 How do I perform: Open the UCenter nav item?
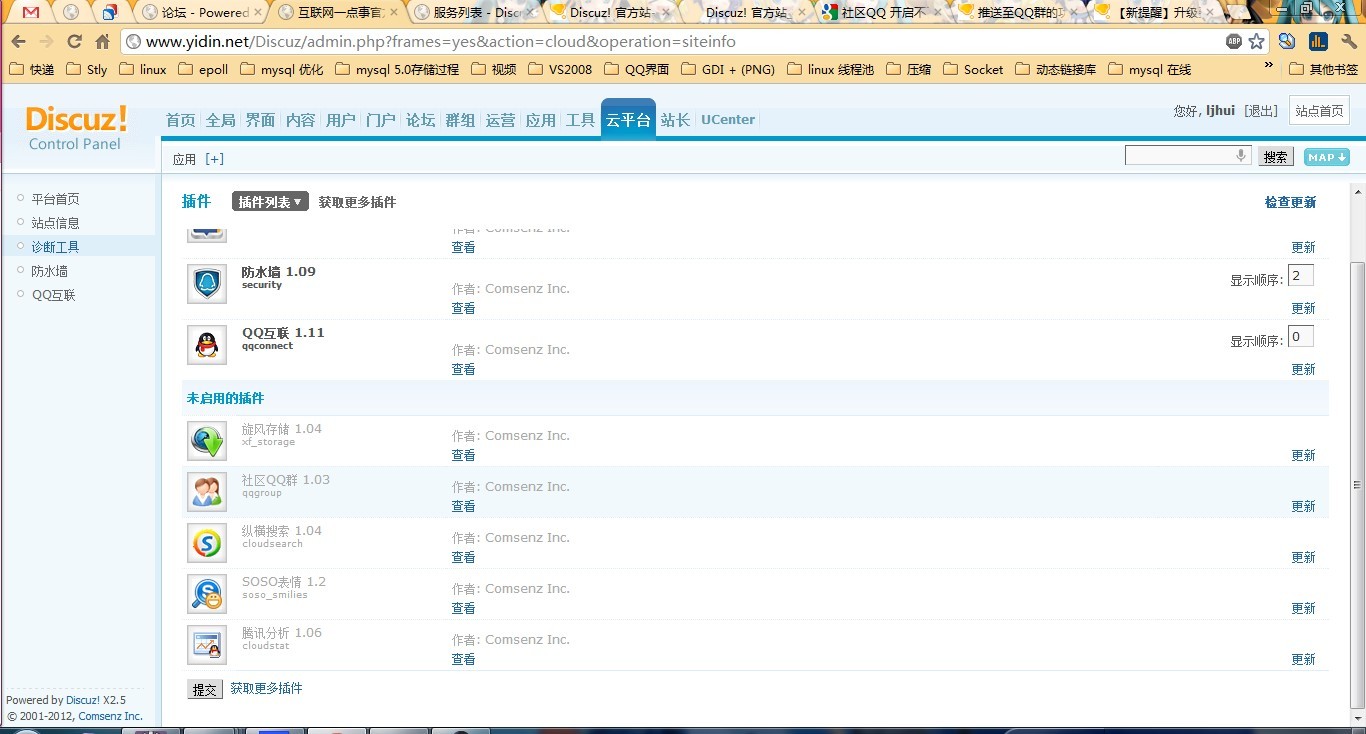pos(728,120)
